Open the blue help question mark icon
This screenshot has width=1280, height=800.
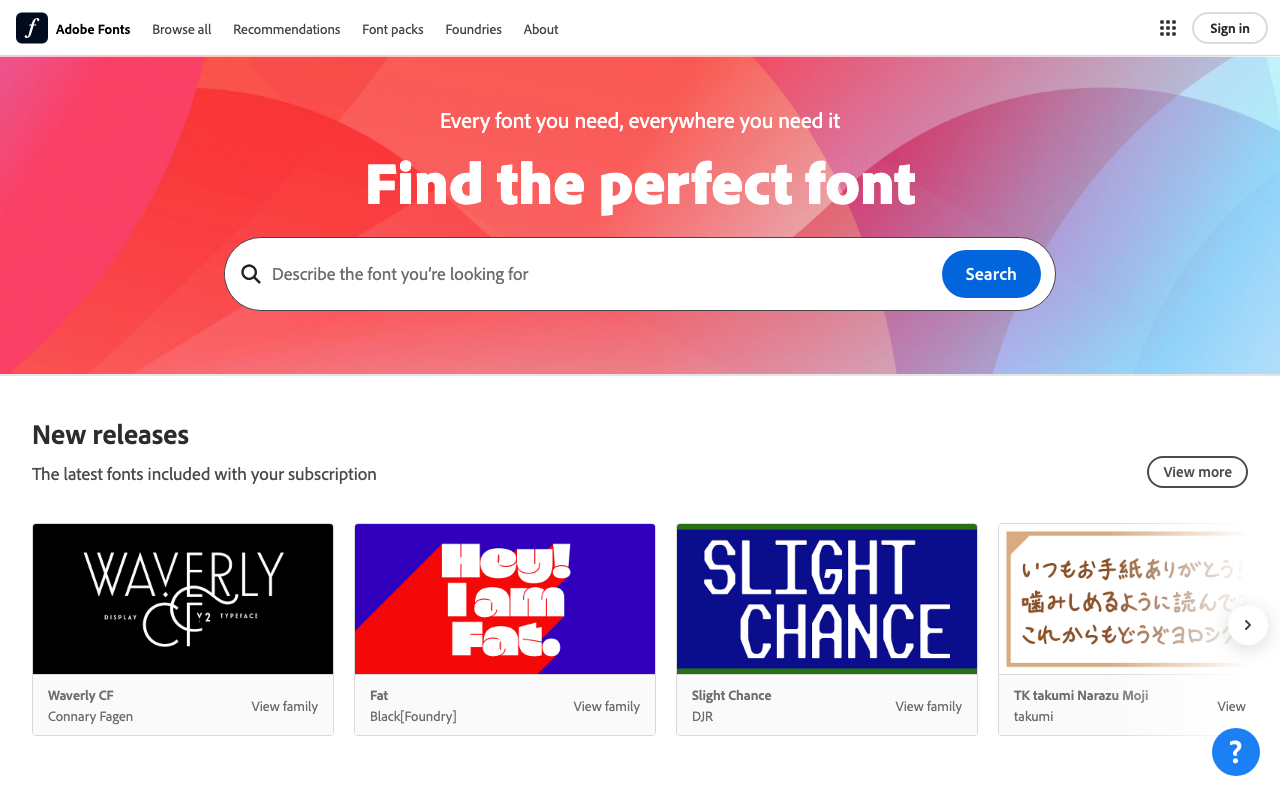(1236, 752)
